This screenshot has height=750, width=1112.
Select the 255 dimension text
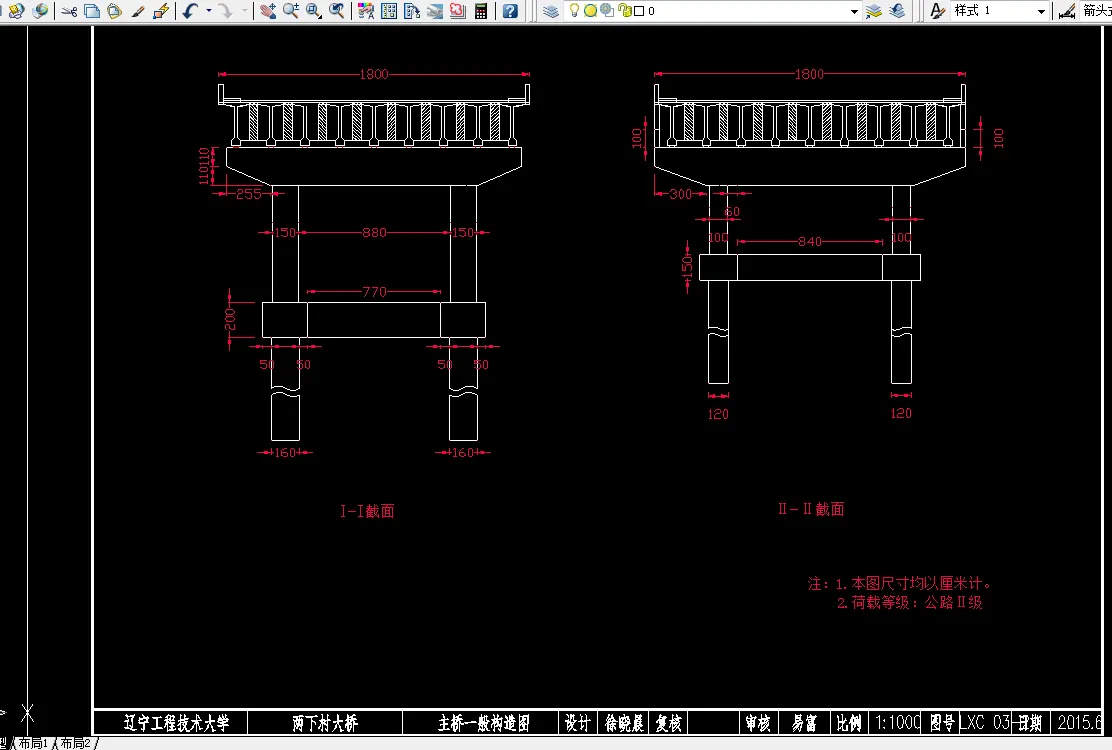248,194
